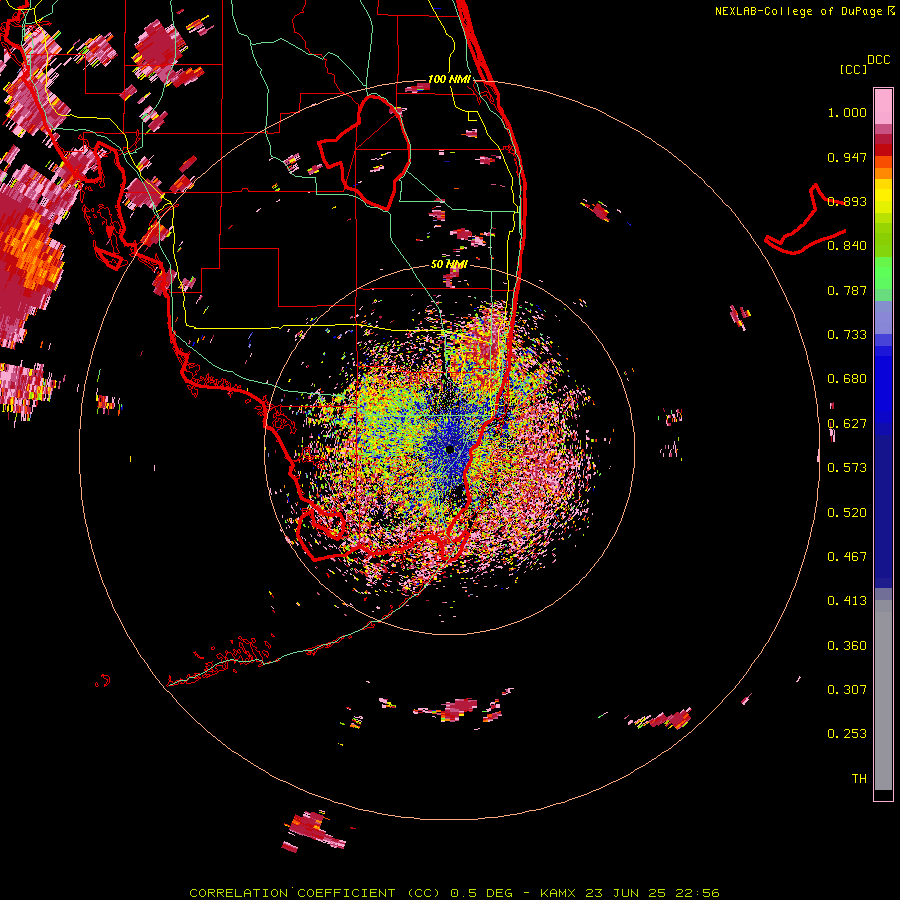Click the 0.307 scale value
The height and width of the screenshot is (900, 900).
(x=847, y=690)
